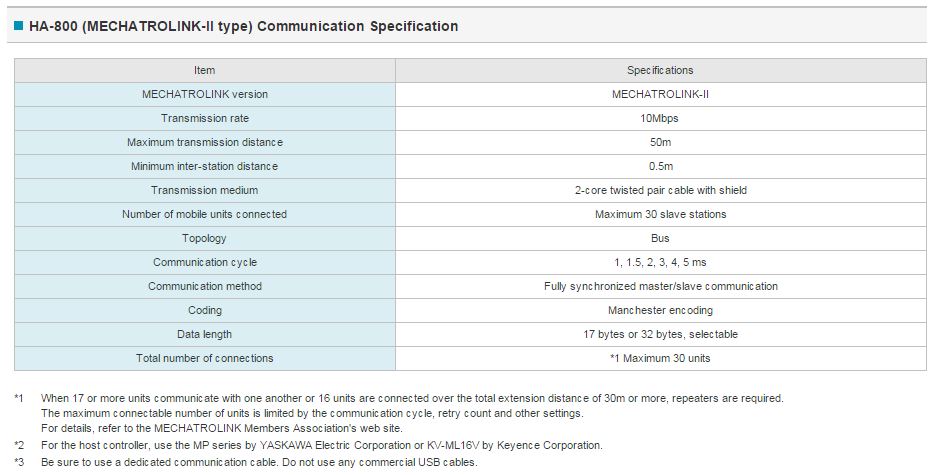
Task: Click the Manchester encoding value
Action: (x=660, y=310)
